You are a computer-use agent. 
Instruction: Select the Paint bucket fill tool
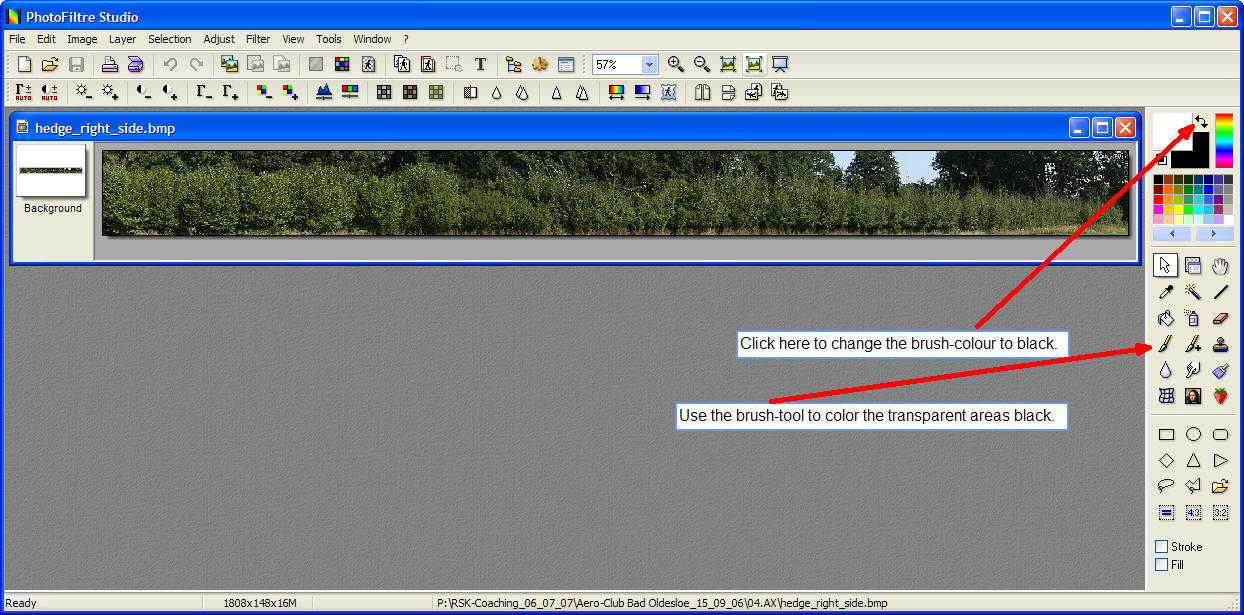point(1165,318)
